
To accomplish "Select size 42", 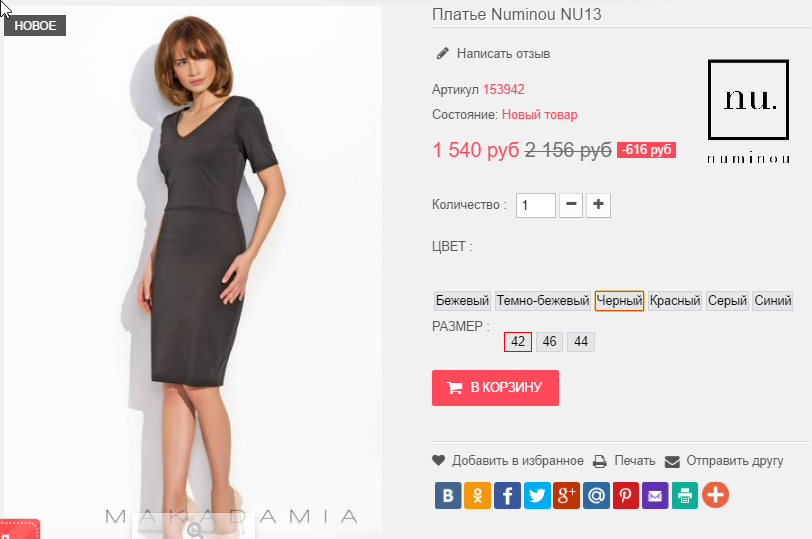I will 518,342.
